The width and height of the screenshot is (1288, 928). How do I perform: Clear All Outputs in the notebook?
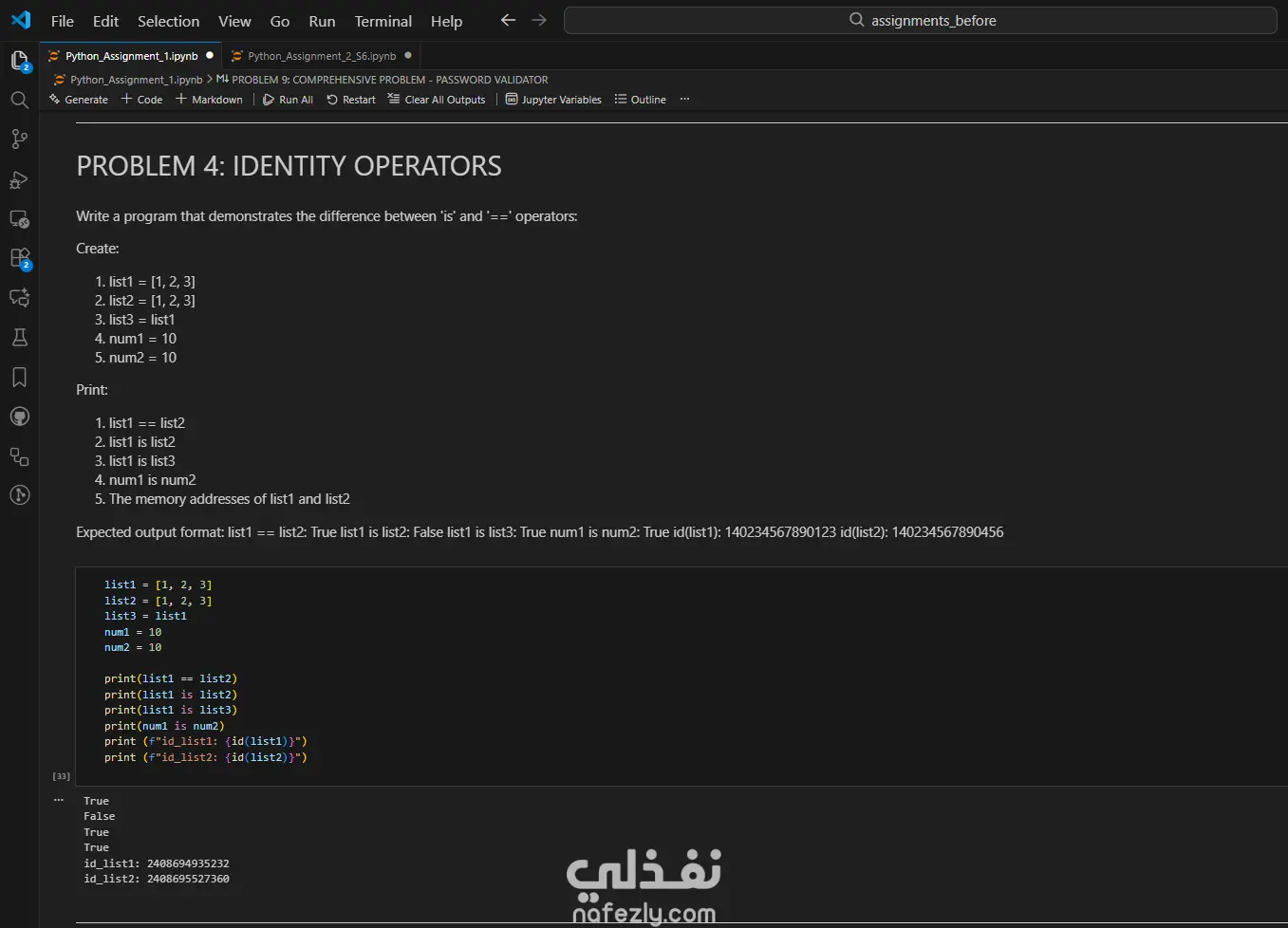coord(437,100)
